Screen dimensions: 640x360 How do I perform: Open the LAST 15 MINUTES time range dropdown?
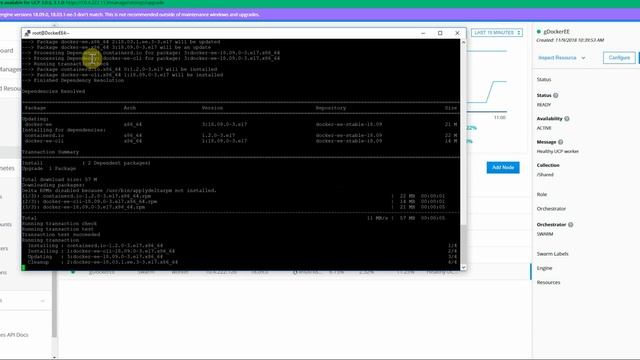(x=497, y=33)
